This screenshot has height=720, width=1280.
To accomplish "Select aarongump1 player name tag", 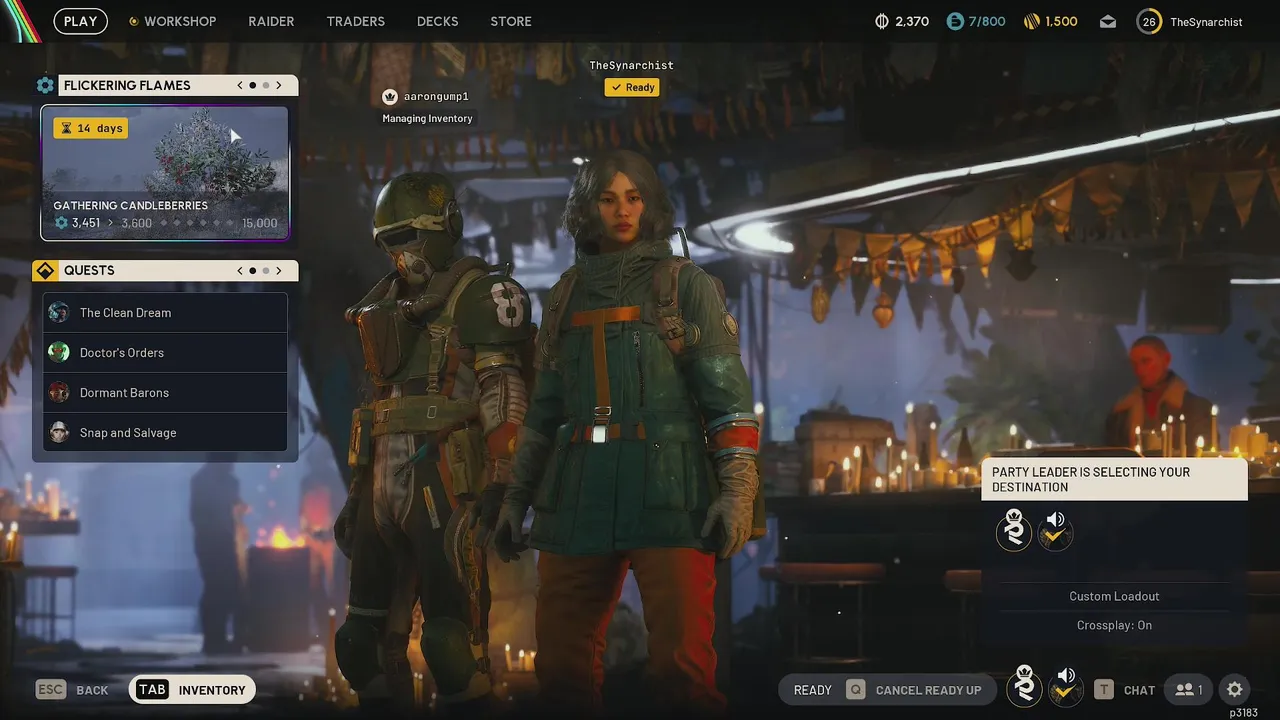I will point(436,97).
